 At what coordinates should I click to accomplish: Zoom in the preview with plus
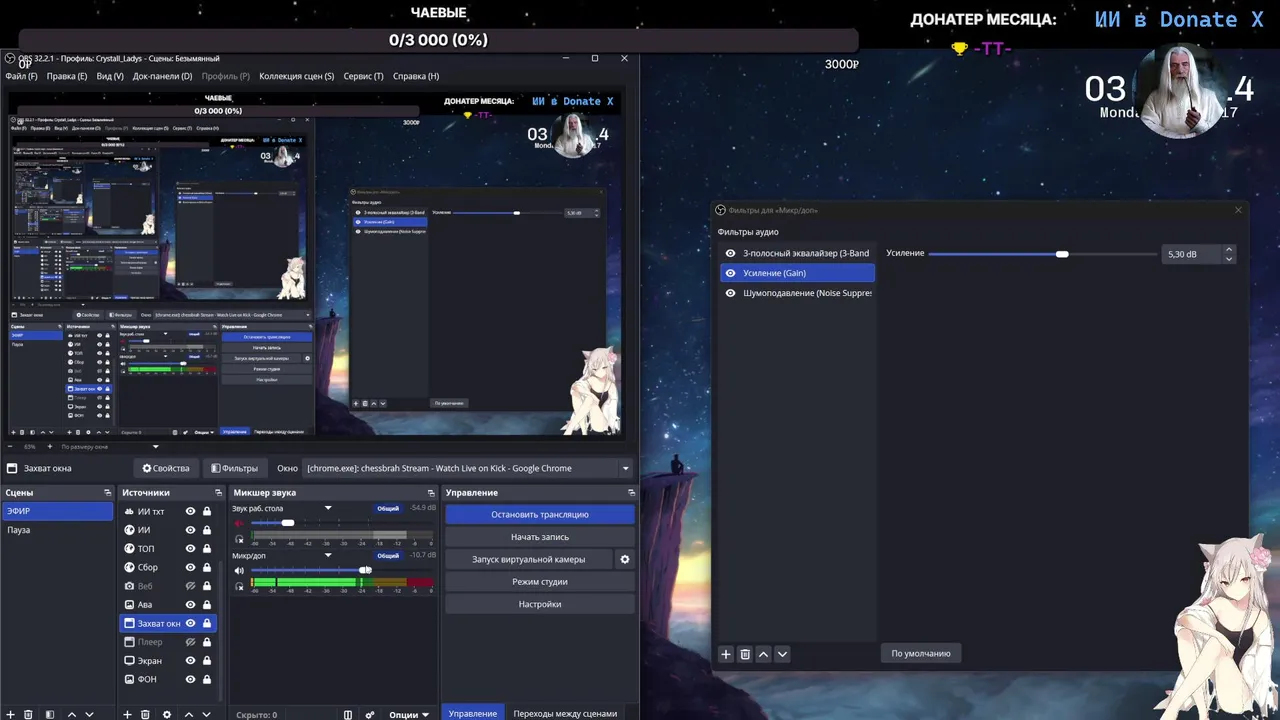tap(49, 447)
